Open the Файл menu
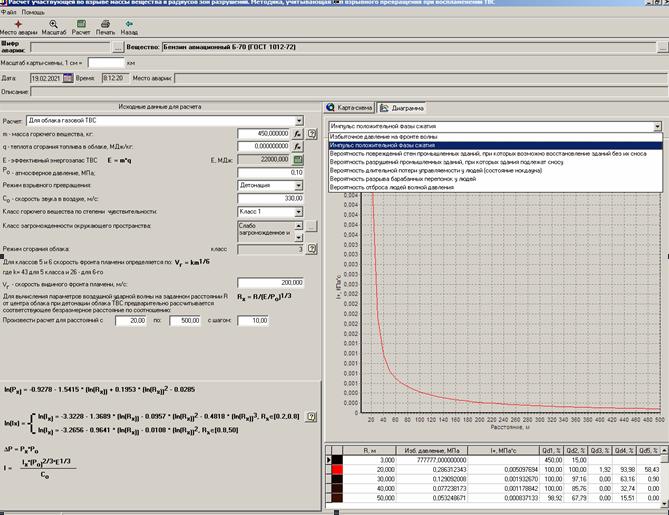 pos(9,12)
